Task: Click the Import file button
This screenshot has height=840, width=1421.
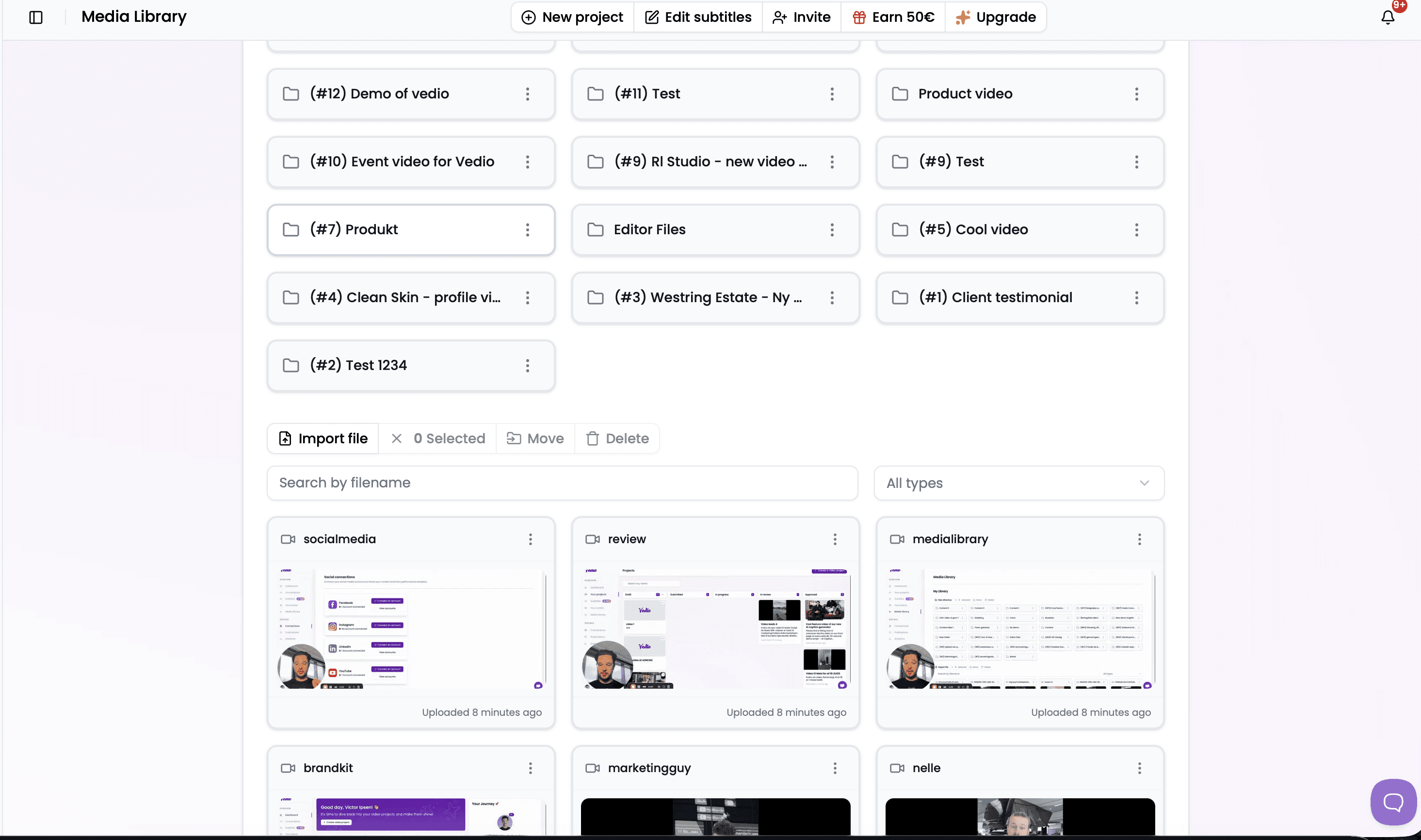Action: tap(323, 438)
